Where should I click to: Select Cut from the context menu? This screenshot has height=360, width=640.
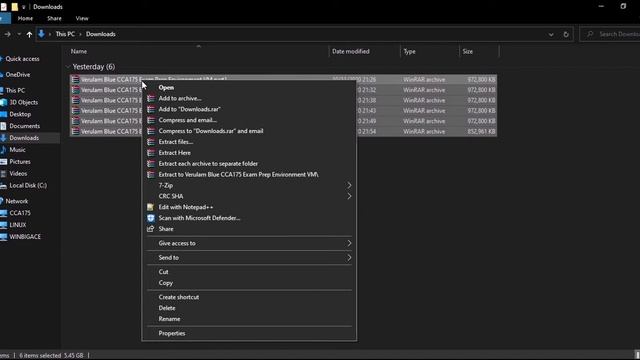point(163,272)
